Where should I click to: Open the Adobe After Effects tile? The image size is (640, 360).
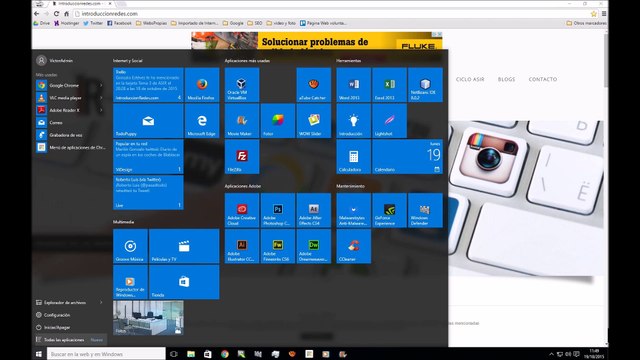[x=313, y=210]
